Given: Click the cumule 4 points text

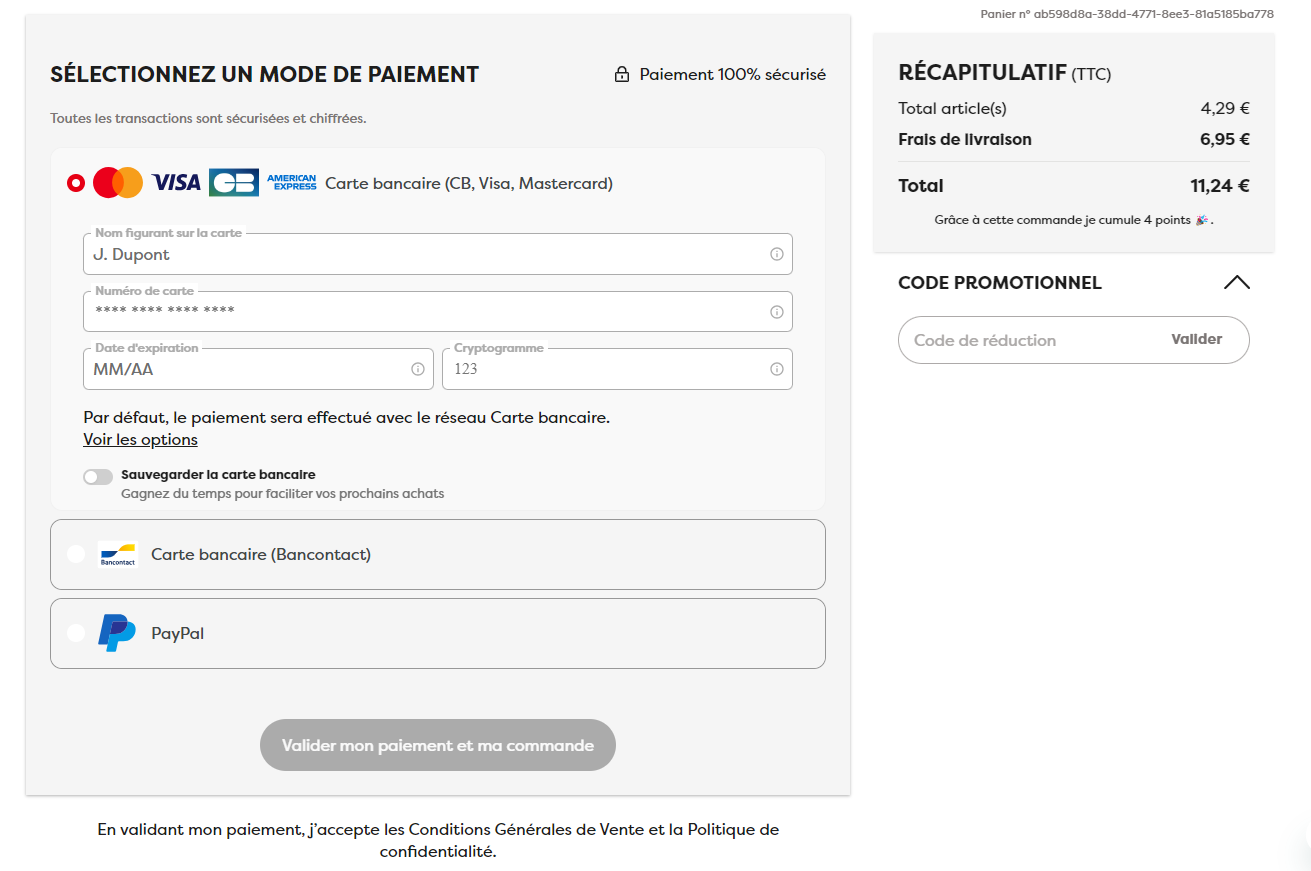Looking at the screenshot, I should tap(1074, 220).
